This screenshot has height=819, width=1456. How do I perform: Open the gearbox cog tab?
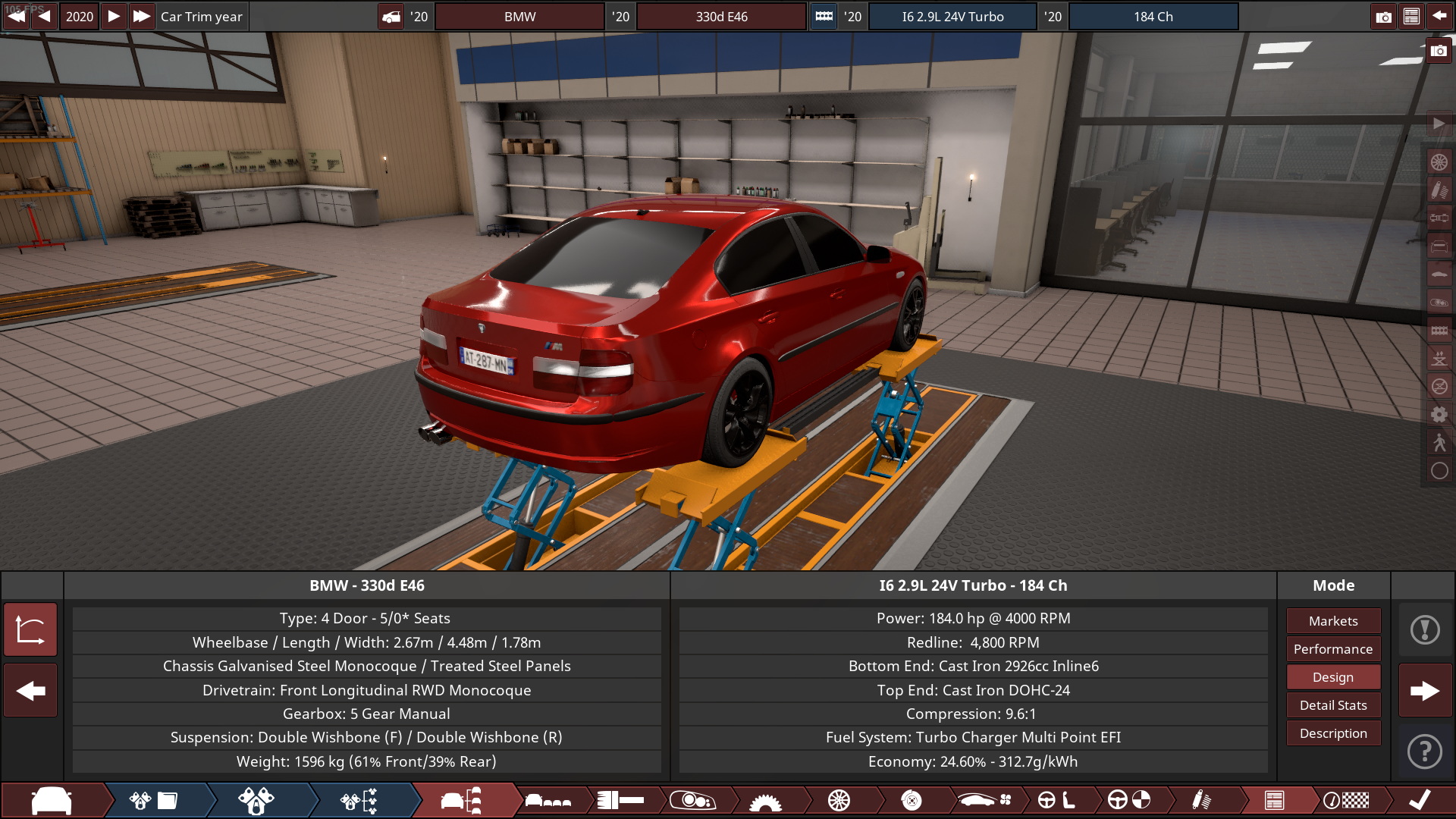[x=765, y=801]
